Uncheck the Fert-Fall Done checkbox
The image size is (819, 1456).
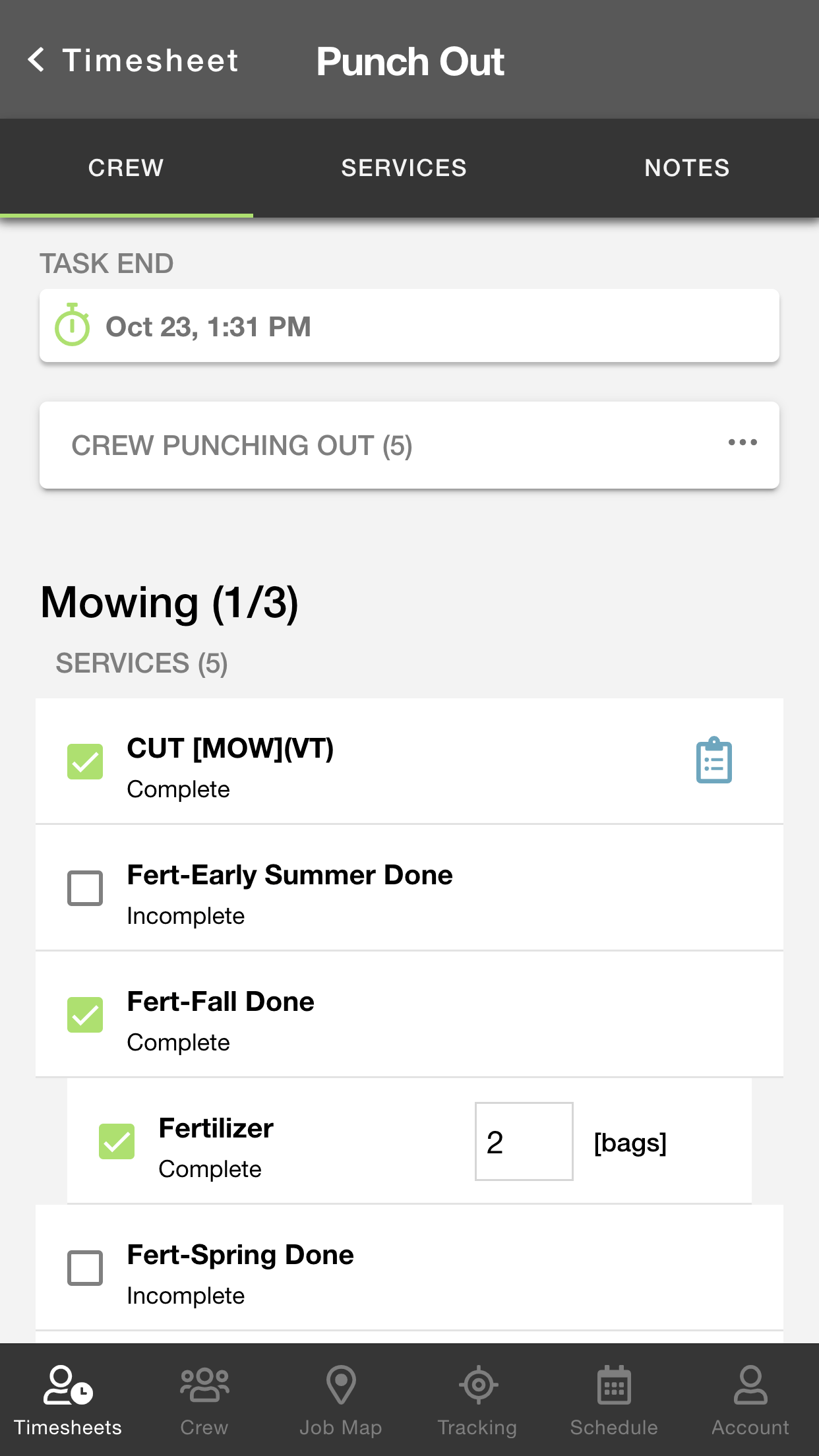point(85,1015)
